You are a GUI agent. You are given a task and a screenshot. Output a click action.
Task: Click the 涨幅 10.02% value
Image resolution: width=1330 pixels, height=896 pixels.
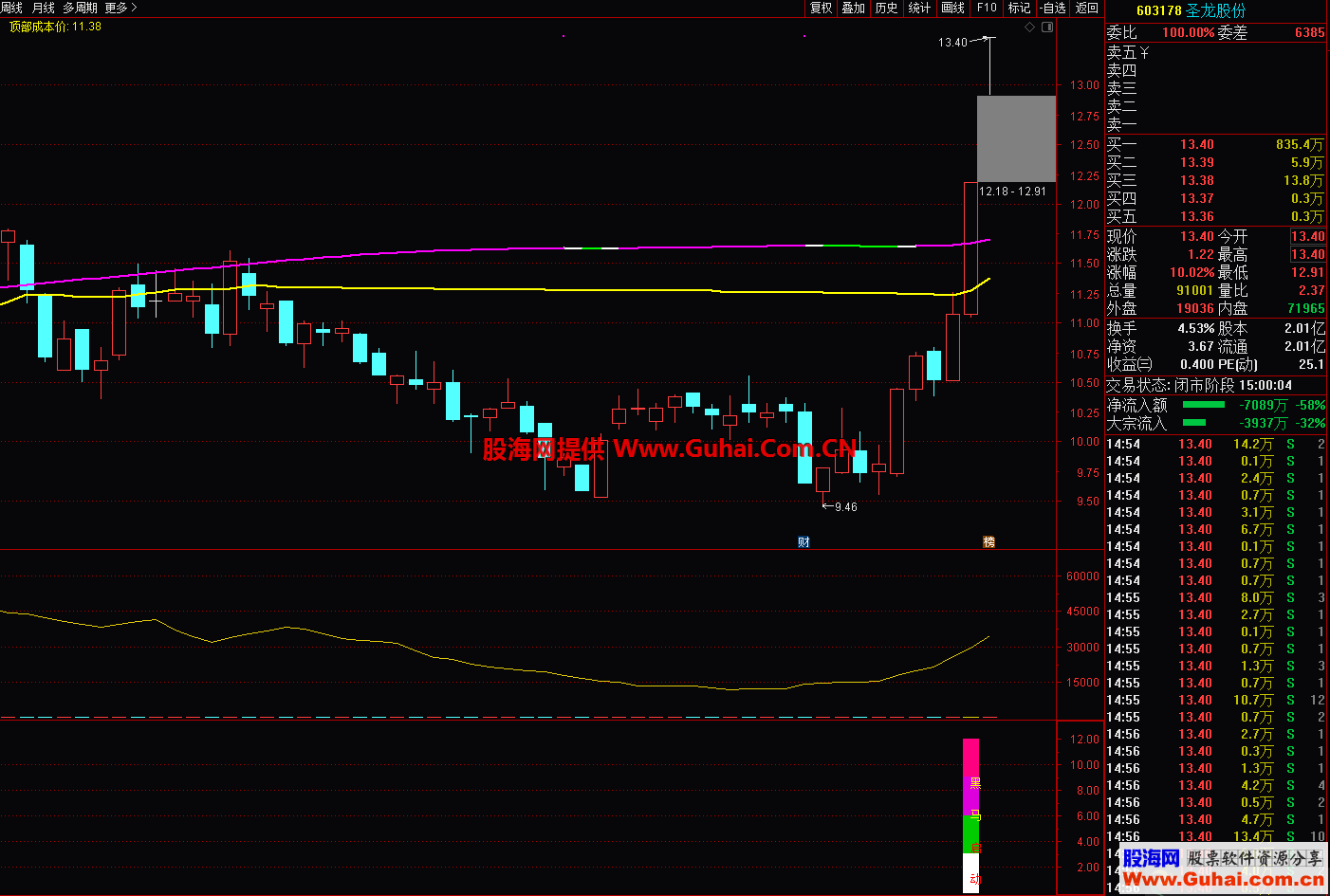pyautogui.click(x=1191, y=273)
